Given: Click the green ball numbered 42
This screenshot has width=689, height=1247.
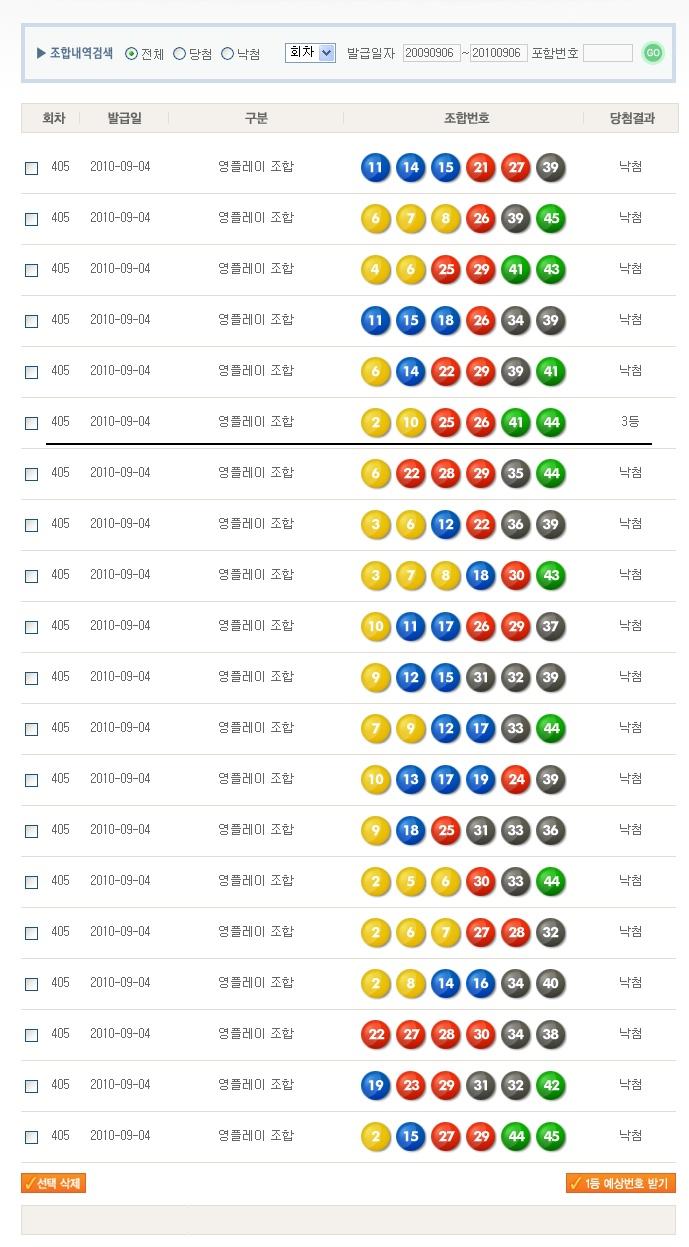Looking at the screenshot, I should (x=551, y=1085).
